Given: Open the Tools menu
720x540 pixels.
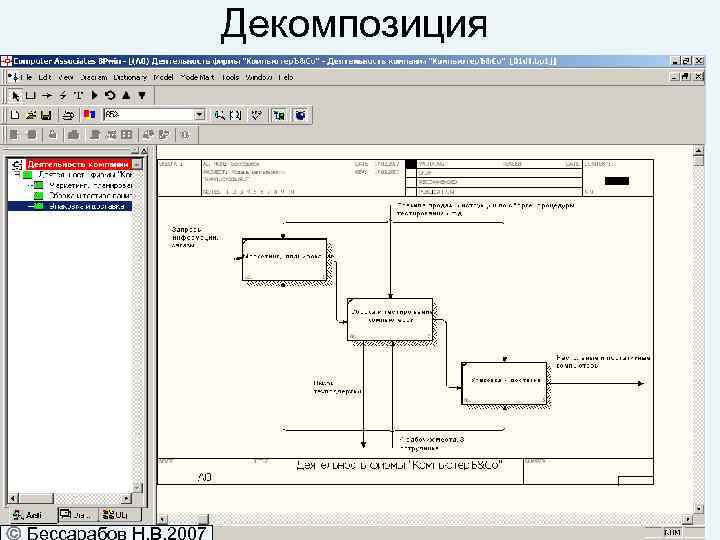Looking at the screenshot, I should [231, 77].
